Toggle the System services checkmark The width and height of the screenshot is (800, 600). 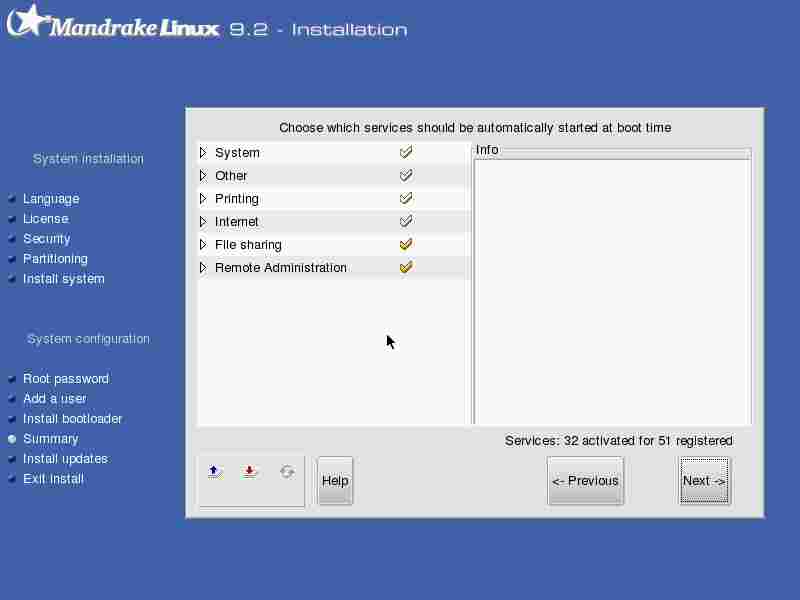click(406, 152)
